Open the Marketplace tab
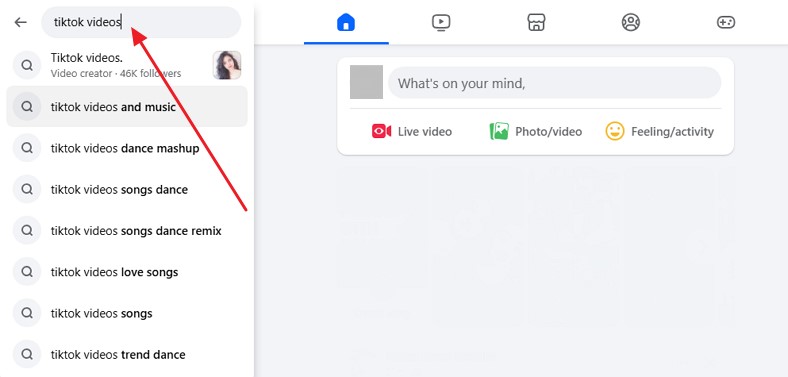This screenshot has height=377, width=788. [x=536, y=22]
